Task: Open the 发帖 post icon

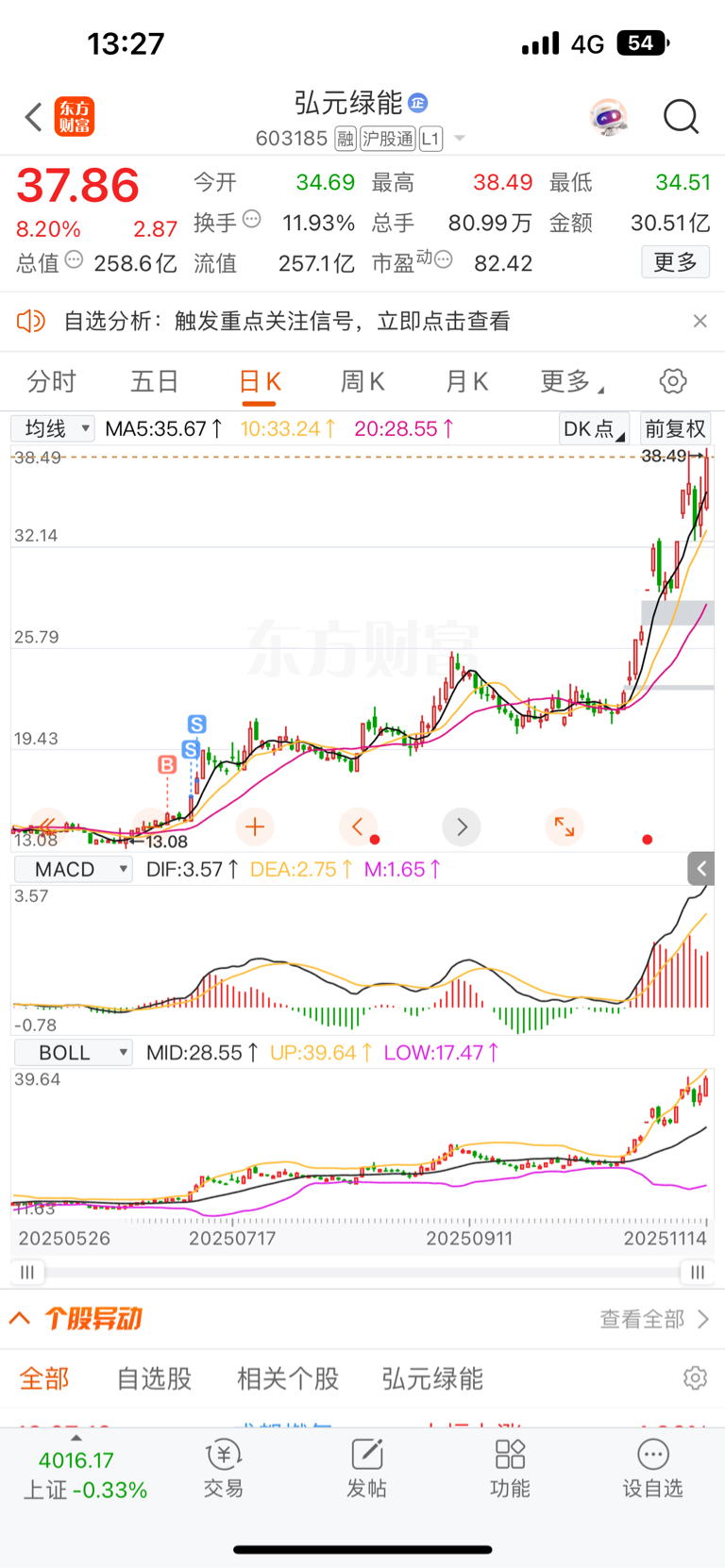Action: [x=366, y=1470]
